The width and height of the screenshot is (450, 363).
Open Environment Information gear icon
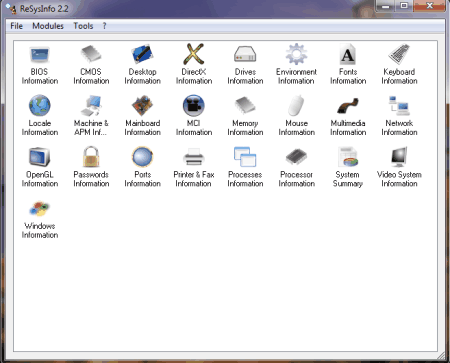point(296,54)
